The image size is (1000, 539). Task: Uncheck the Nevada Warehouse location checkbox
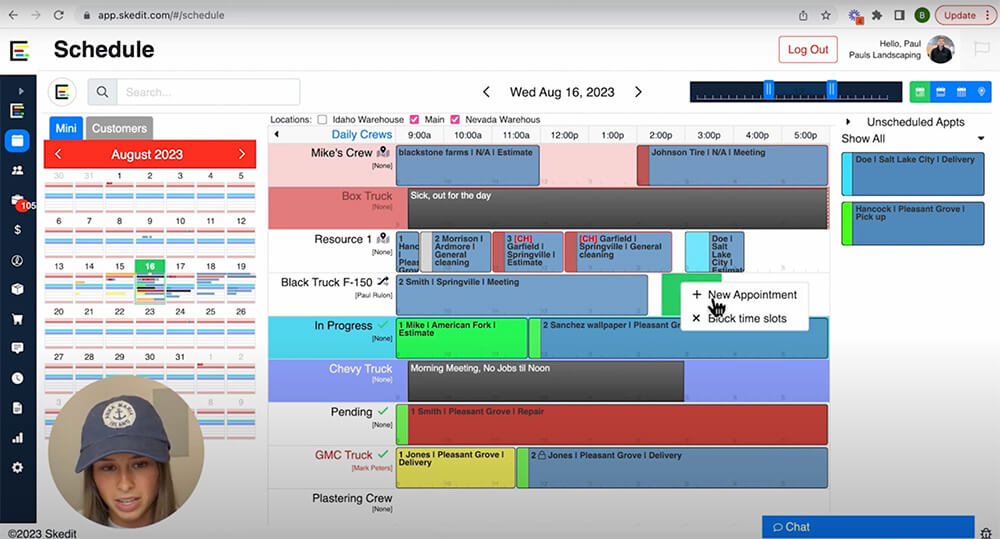click(456, 120)
